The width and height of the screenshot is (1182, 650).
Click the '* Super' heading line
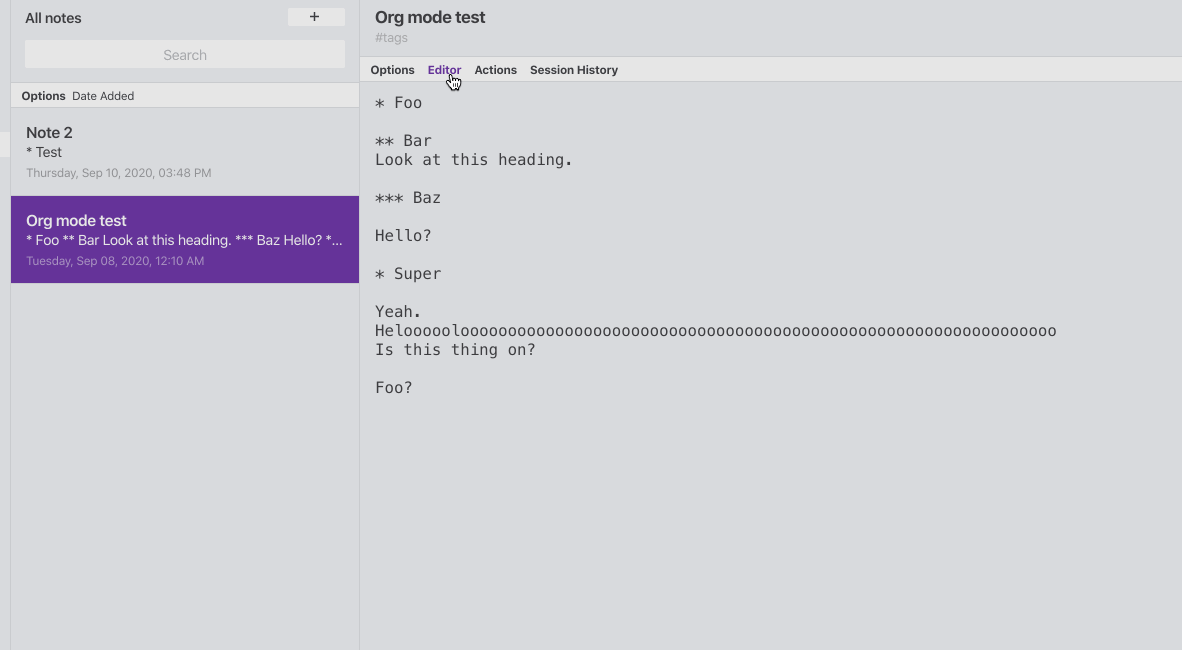[x=408, y=274]
